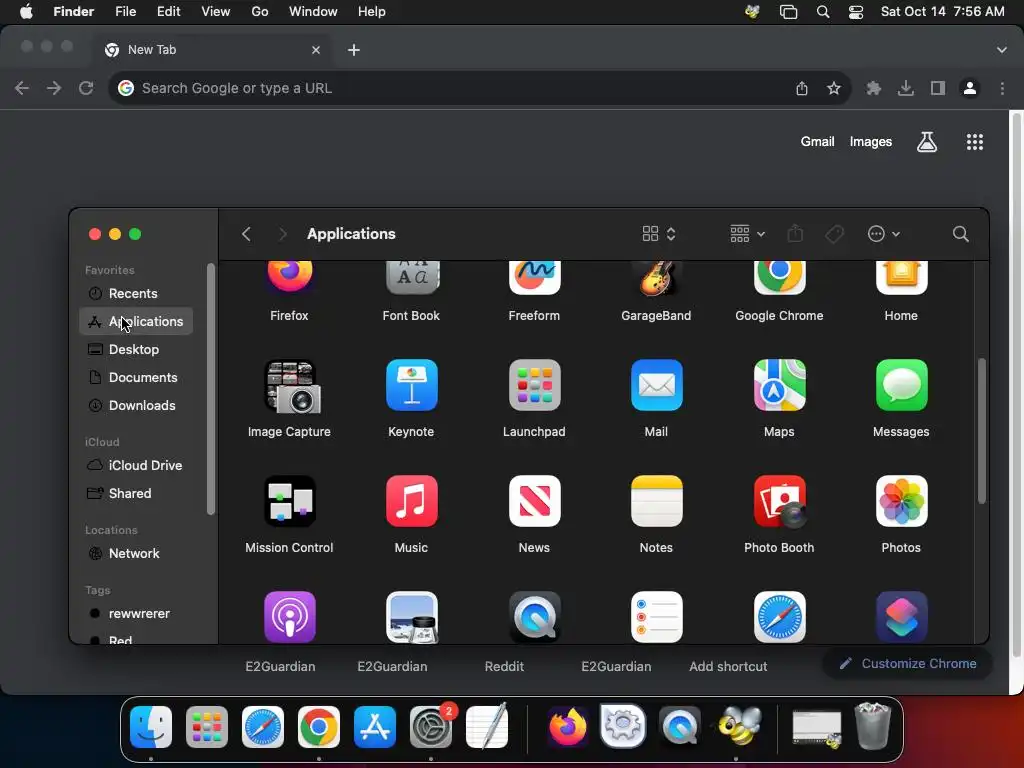Open Finder group-by options dropdown
1024x768 pixels.
[x=747, y=234]
